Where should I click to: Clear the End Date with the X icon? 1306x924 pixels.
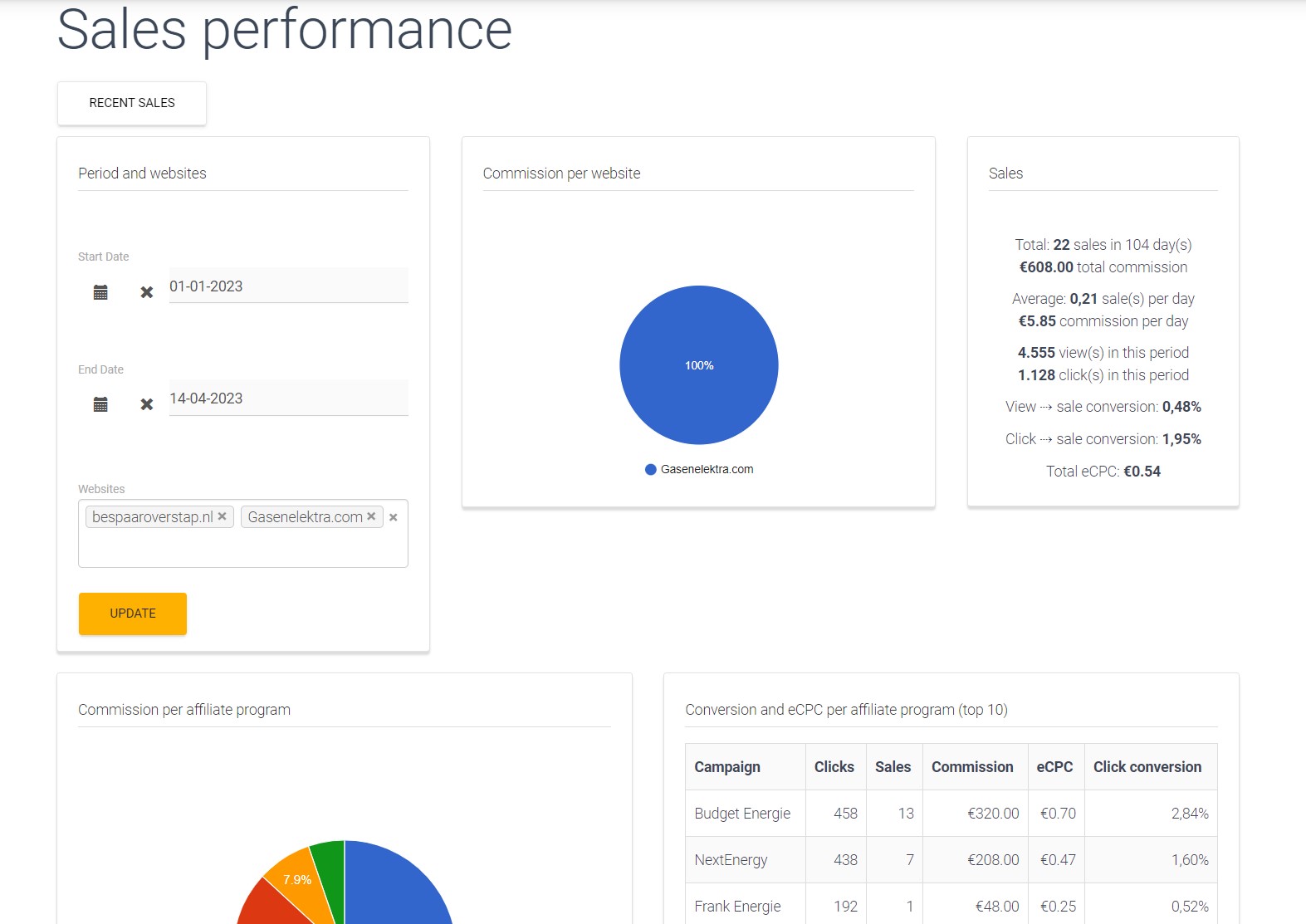pos(147,404)
